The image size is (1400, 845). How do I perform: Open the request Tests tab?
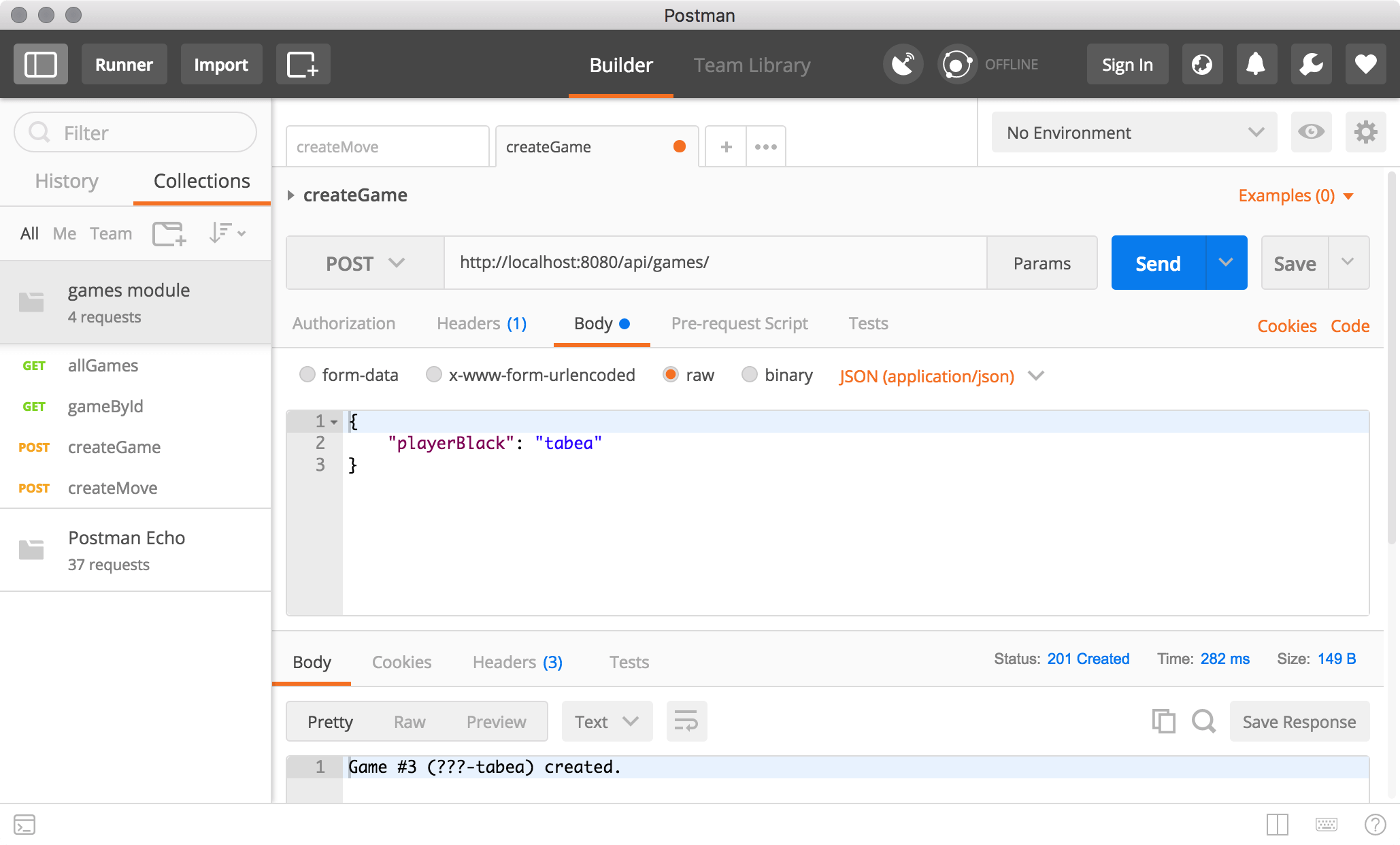868,323
